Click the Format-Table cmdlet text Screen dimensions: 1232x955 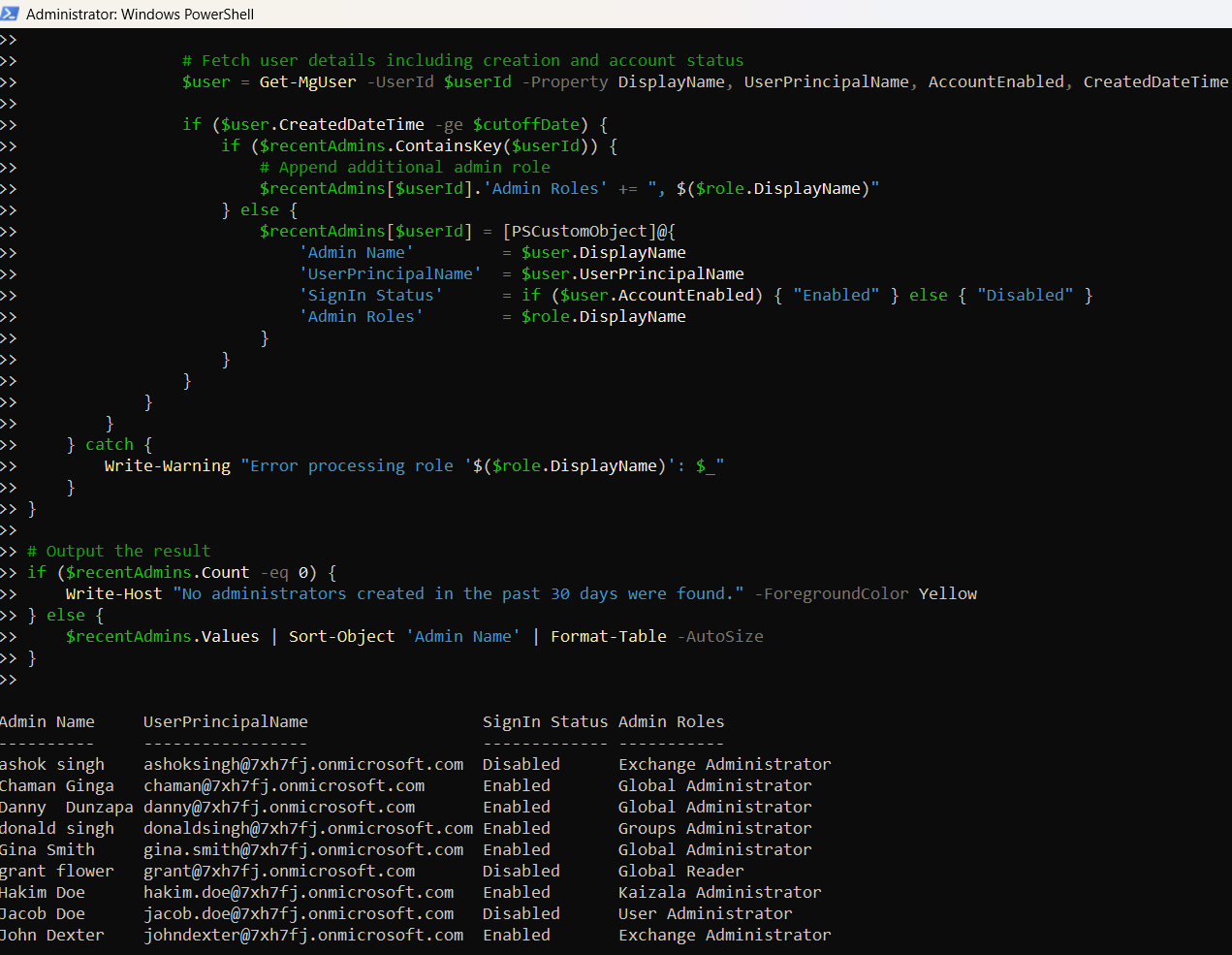point(608,637)
